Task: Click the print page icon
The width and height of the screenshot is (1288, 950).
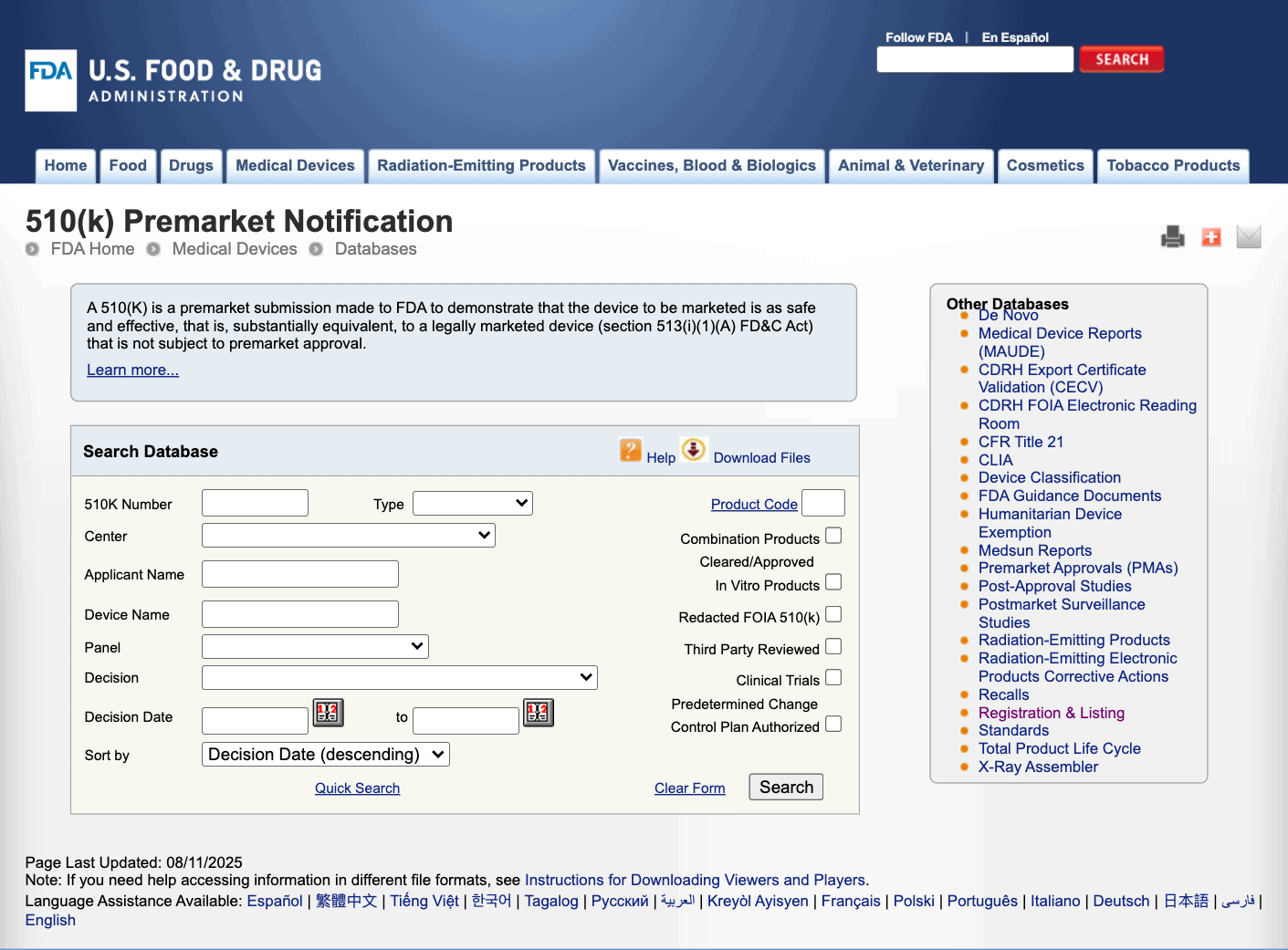Action: pyautogui.click(x=1172, y=236)
